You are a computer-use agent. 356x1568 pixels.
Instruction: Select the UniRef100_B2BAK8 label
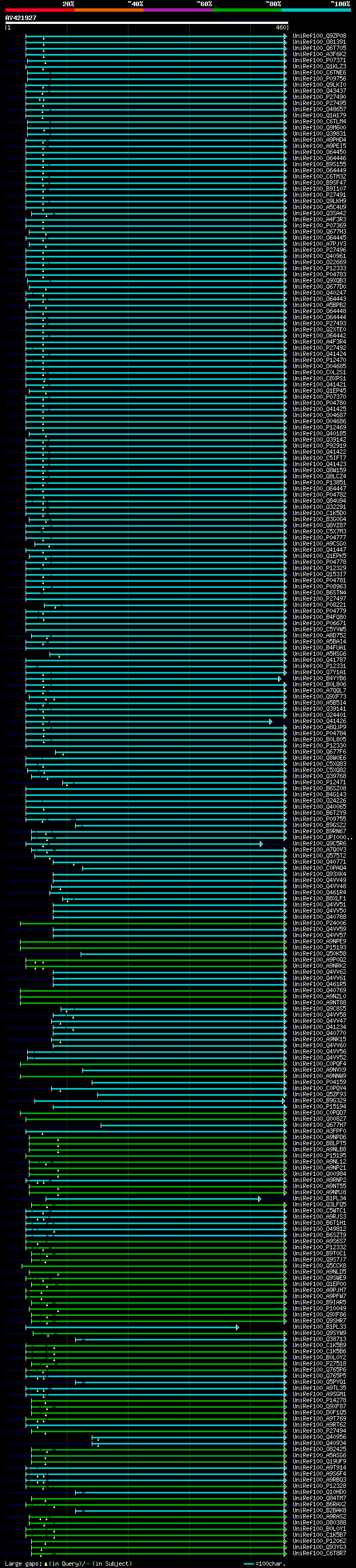pos(319,1510)
